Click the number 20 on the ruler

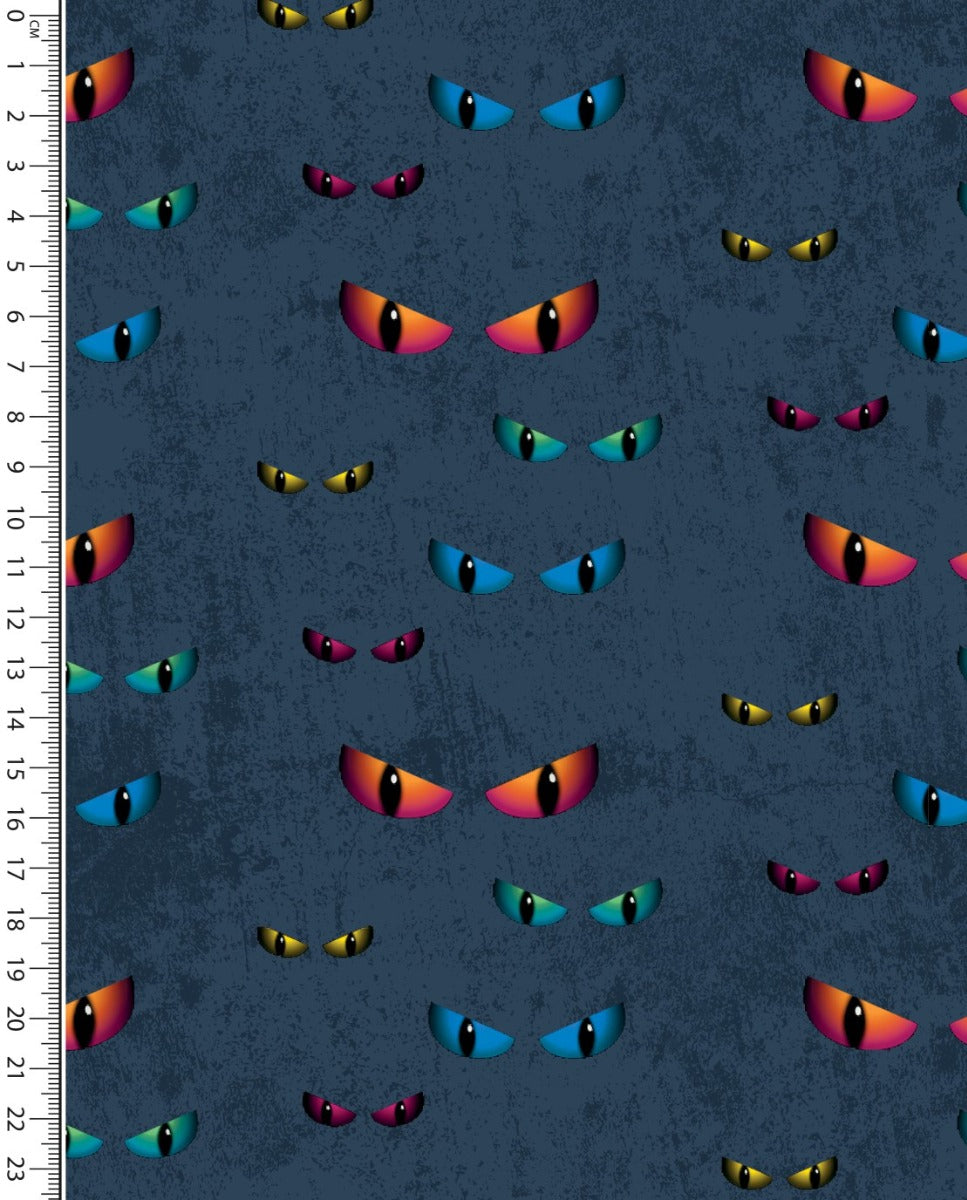(16, 1019)
